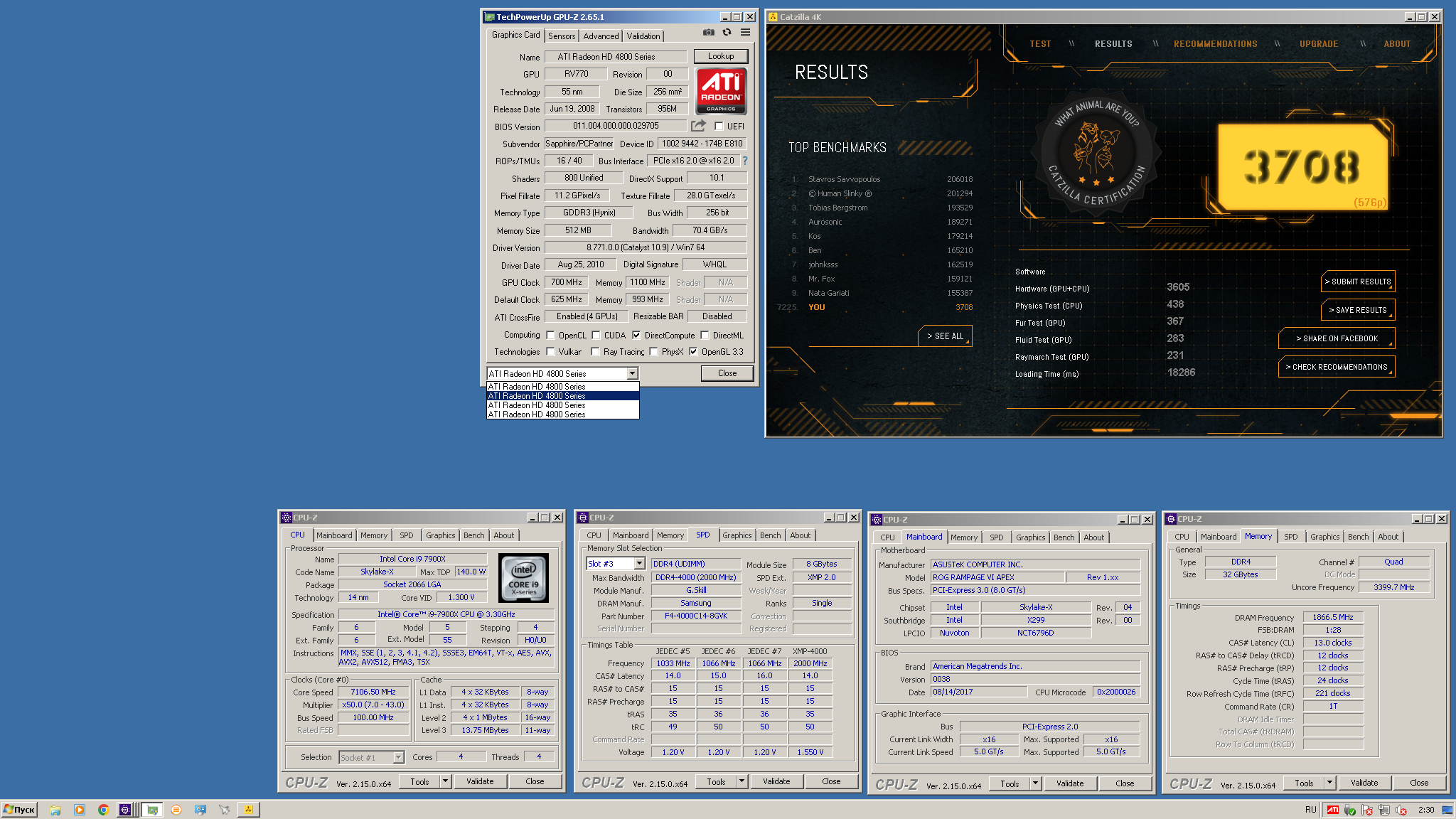Open the UPGRADE tab in Catzilla
This screenshot has height=819, width=1456.
point(1319,44)
